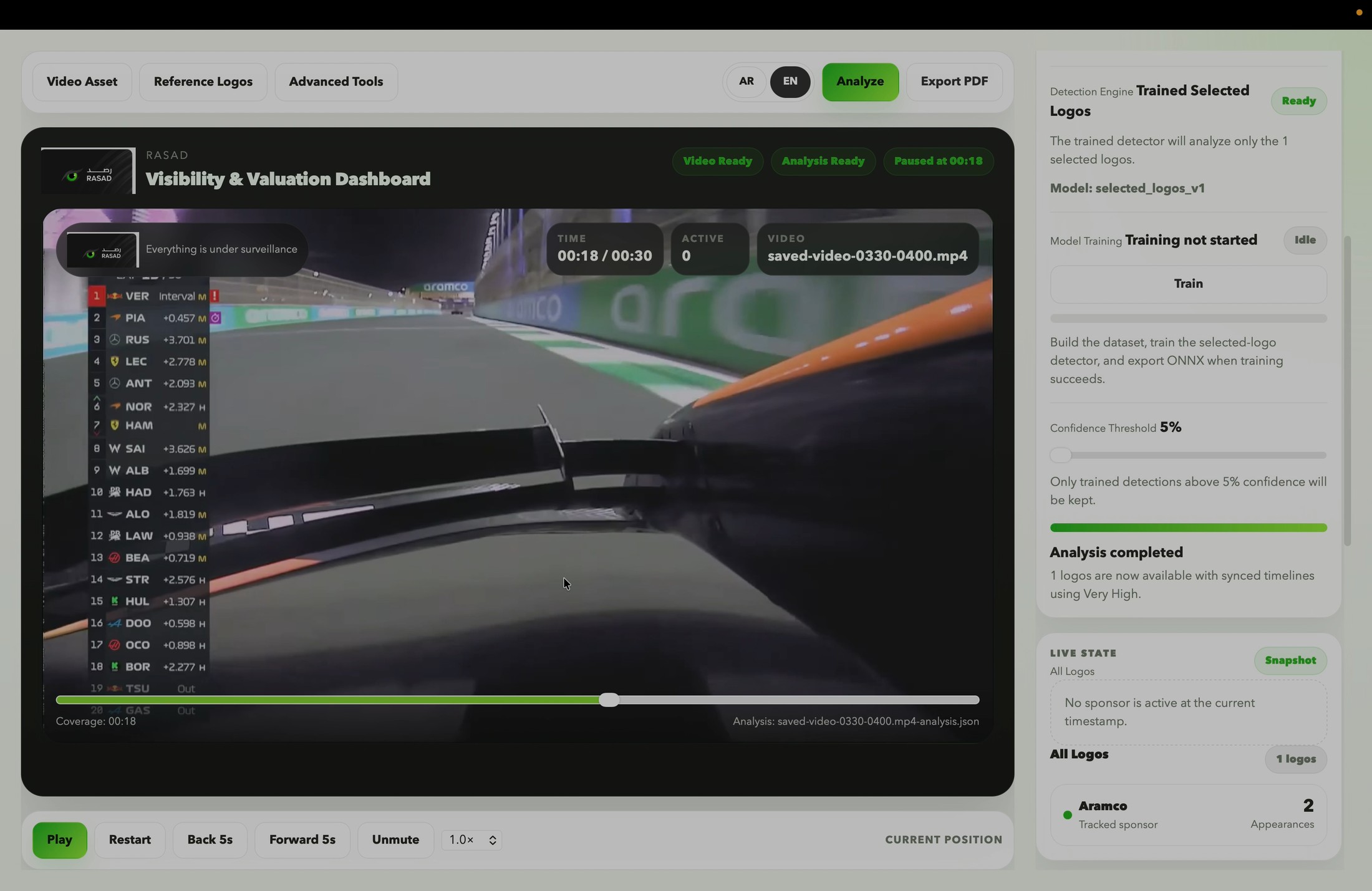Screen dimensions: 1372x891
Task: Click the Analysis completed heading
Action: pos(1116,553)
